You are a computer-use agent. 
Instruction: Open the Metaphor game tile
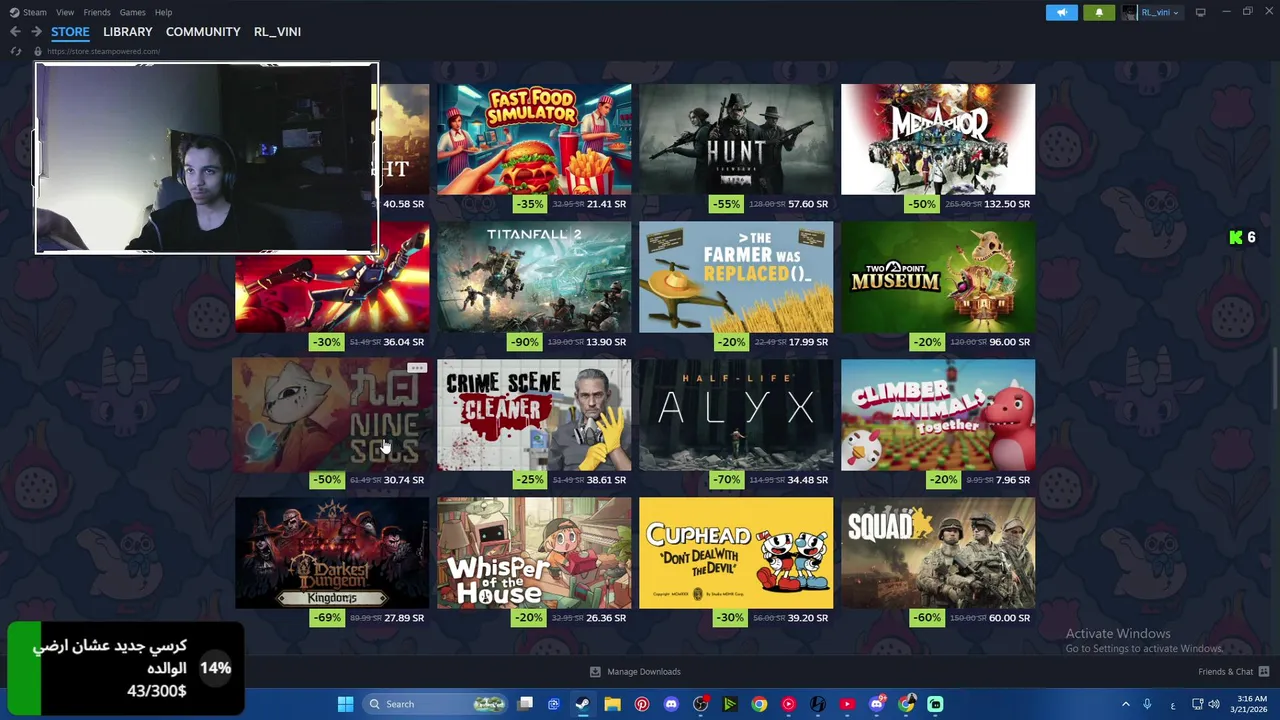click(x=938, y=139)
